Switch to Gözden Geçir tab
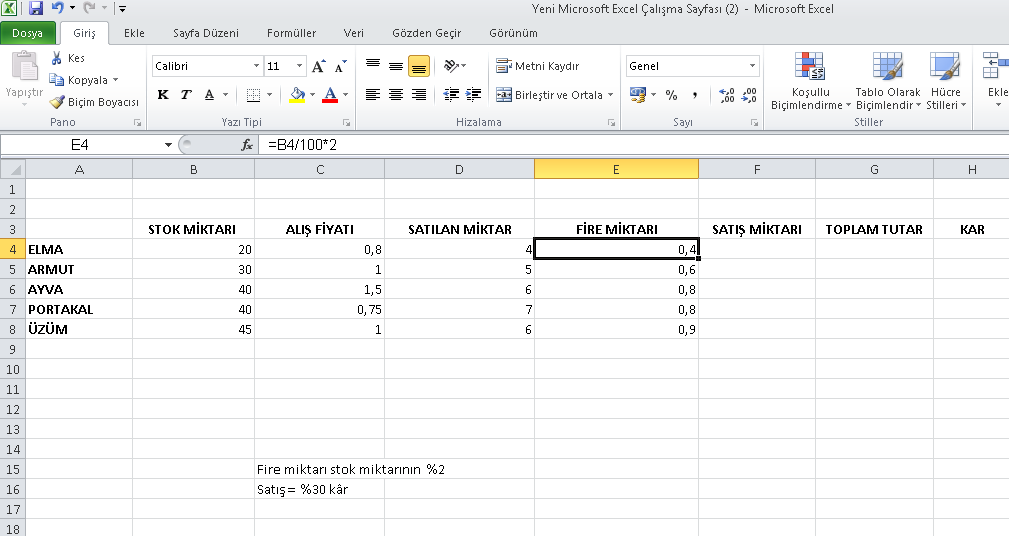The image size is (1009, 536). tap(427, 33)
